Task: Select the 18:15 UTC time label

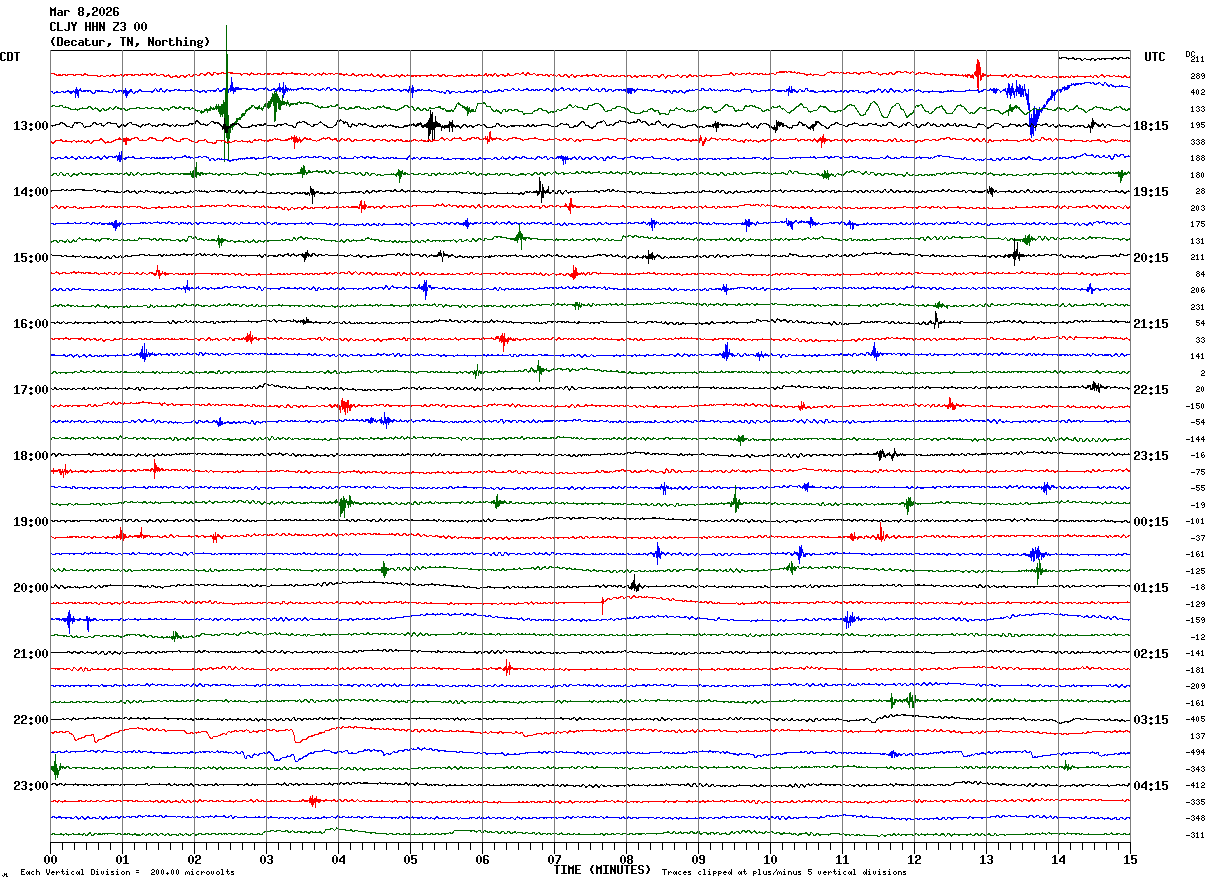Action: click(1151, 126)
